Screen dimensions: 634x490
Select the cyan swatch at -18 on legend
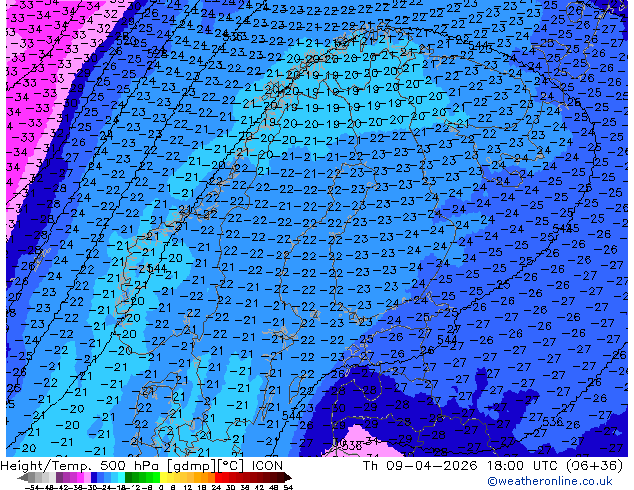121,477
